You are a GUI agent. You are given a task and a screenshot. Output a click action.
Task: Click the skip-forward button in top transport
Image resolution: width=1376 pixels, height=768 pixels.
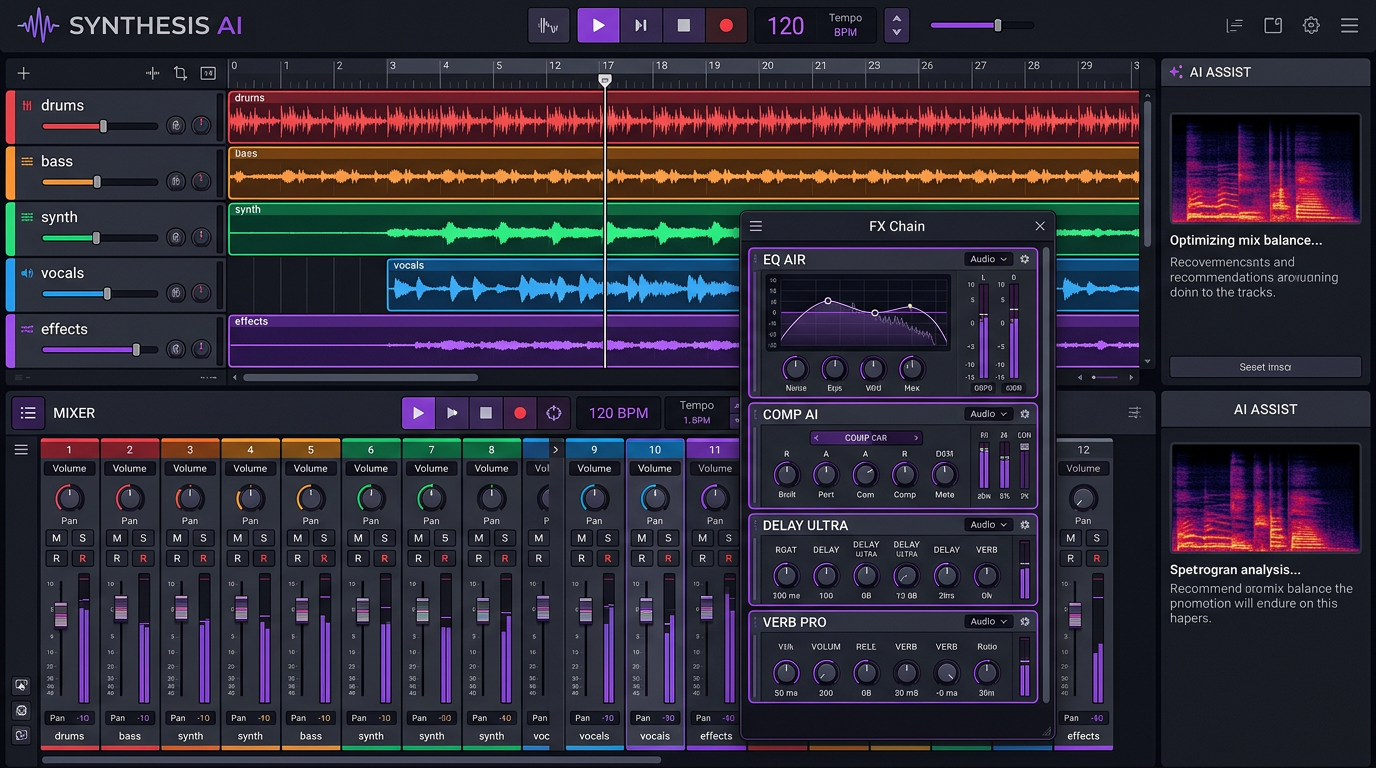(x=641, y=26)
